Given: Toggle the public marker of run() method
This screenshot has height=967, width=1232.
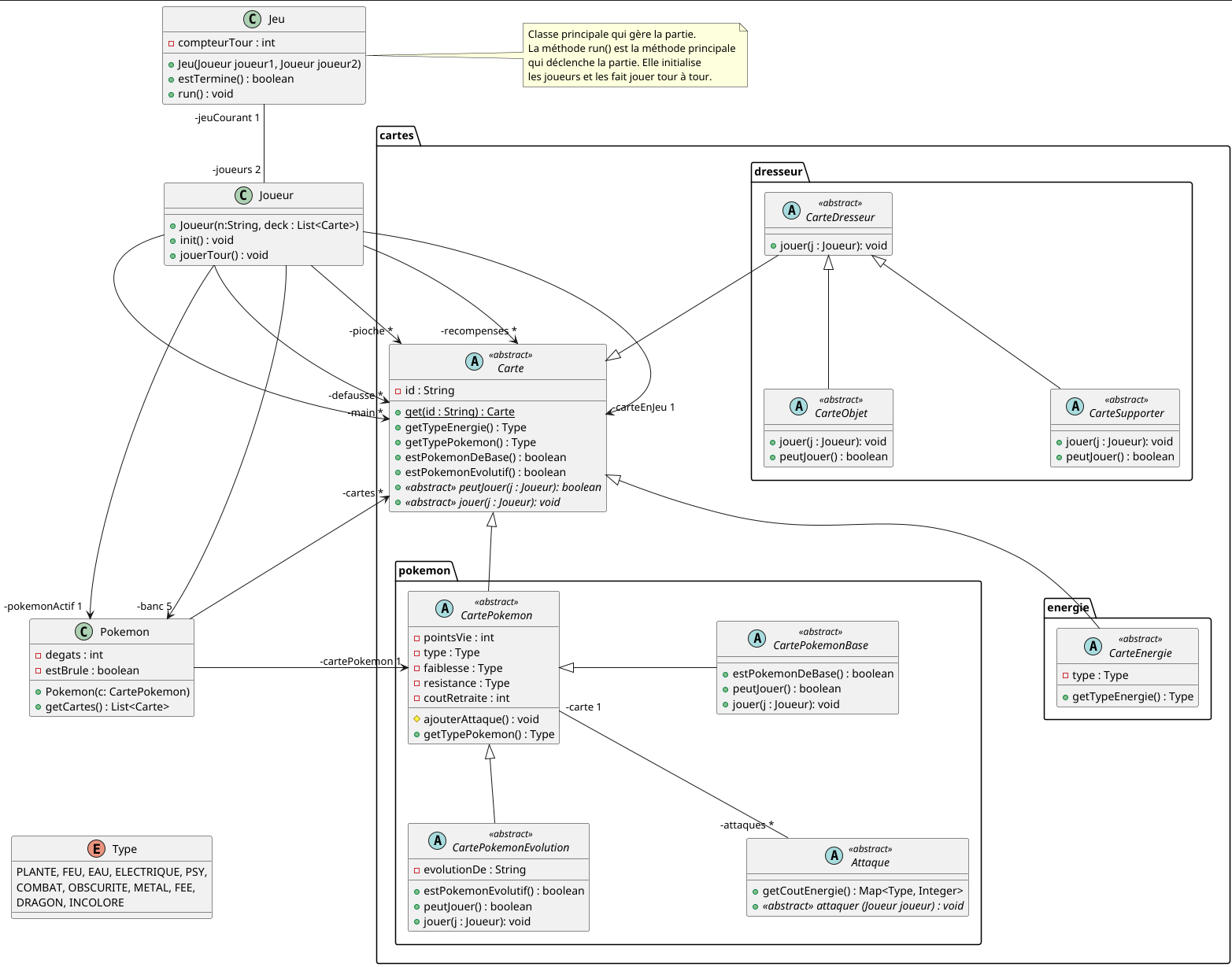Looking at the screenshot, I should (172, 94).
